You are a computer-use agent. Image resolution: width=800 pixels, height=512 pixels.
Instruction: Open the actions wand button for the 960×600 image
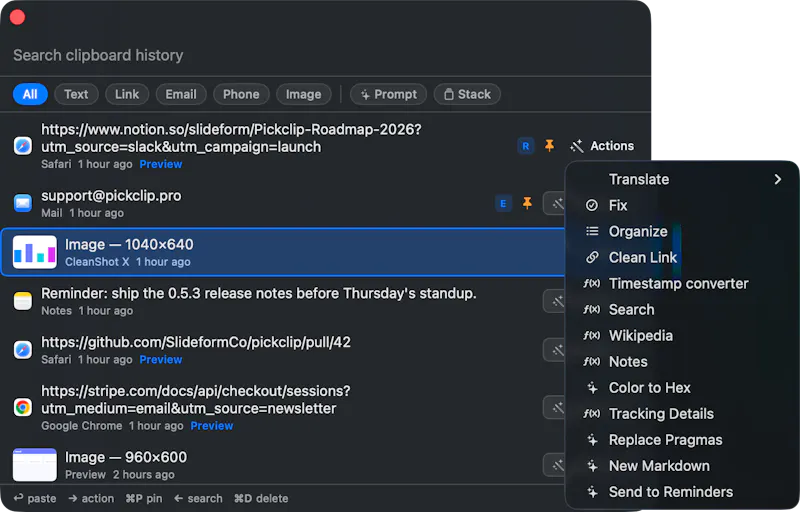[x=555, y=465]
